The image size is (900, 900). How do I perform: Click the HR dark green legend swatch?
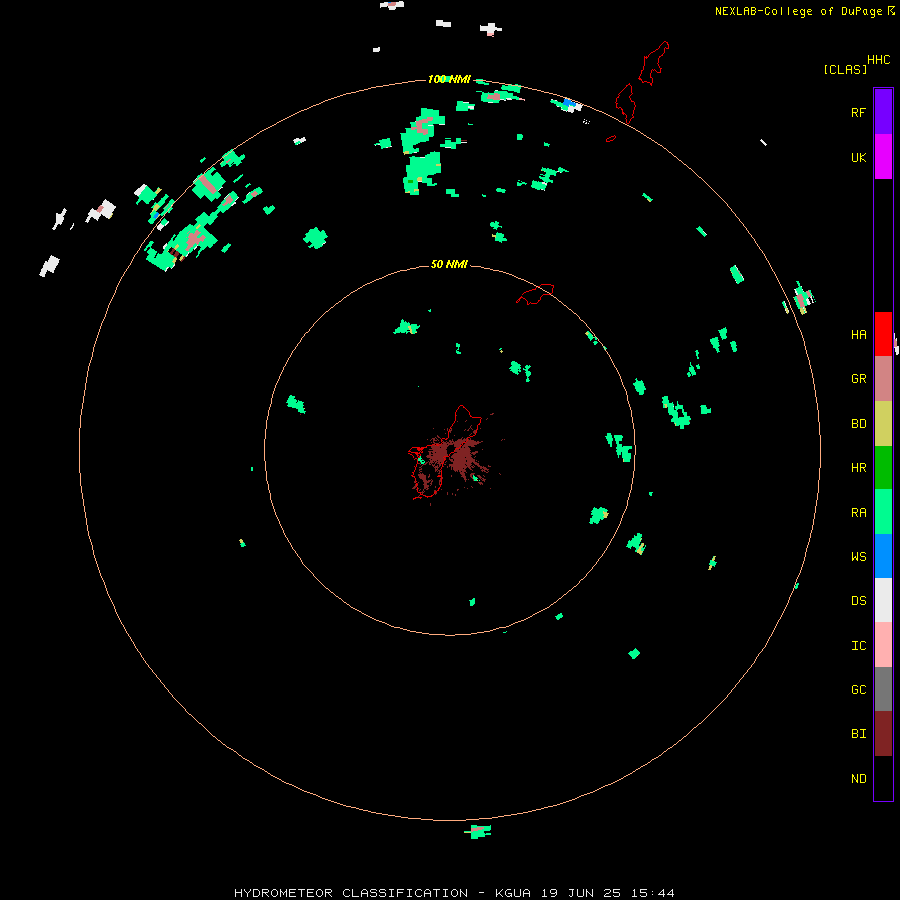click(x=883, y=467)
